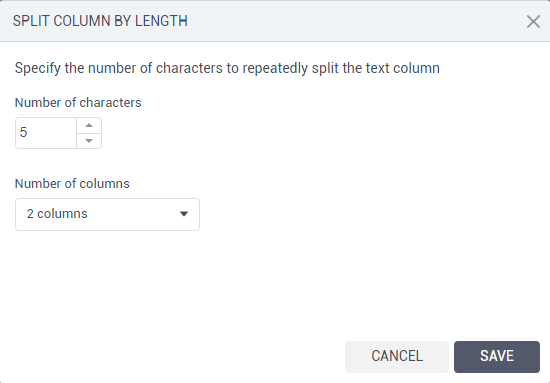
Task: Open the Number of columns dropdown
Action: [107, 214]
